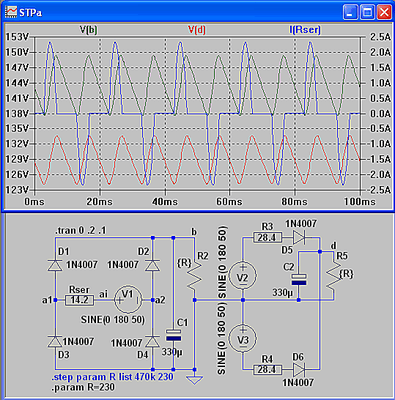Select the V2 voltage source symbol
The width and height of the screenshot is (395, 400).
[x=243, y=276]
